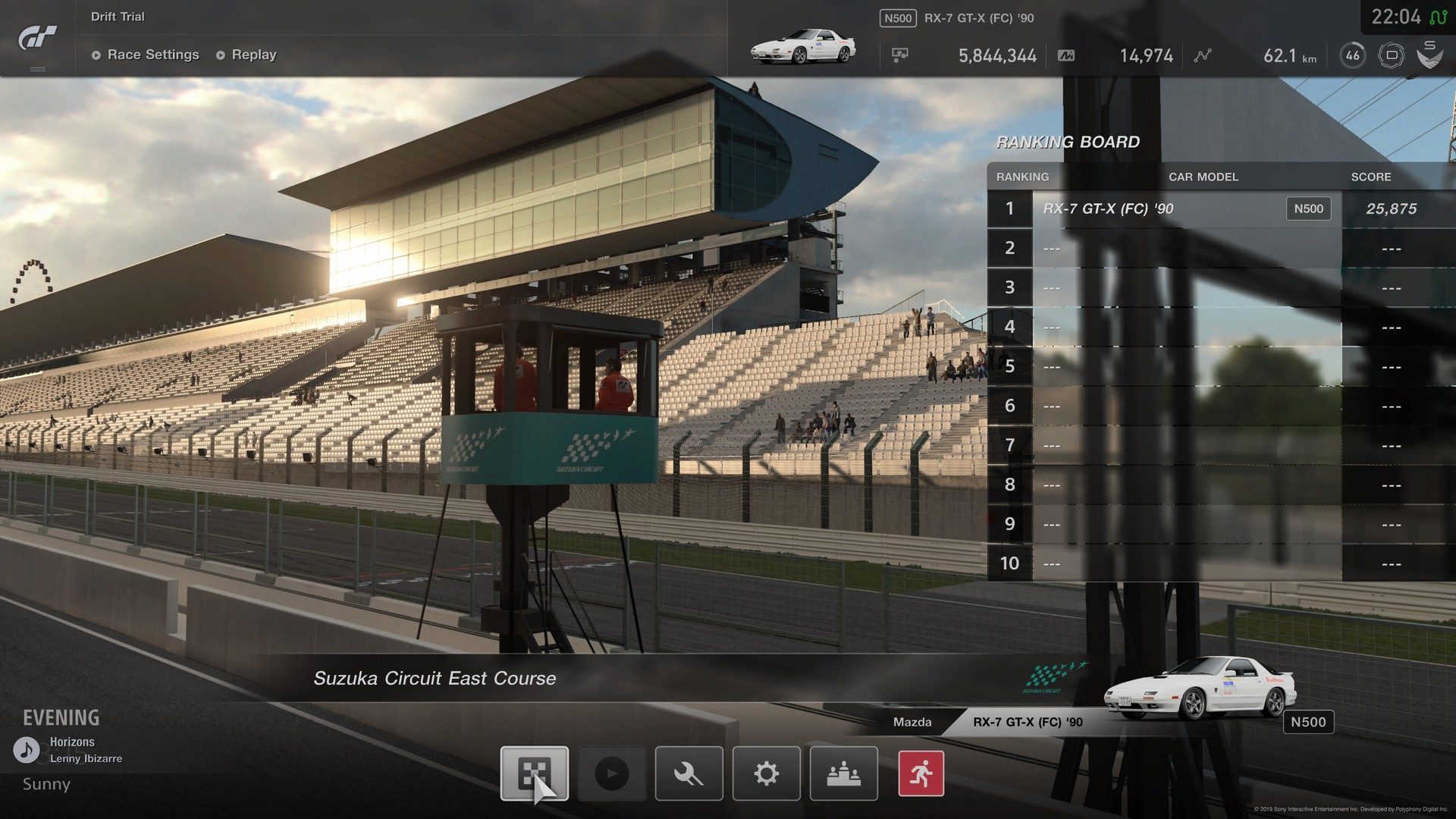1456x819 pixels.
Task: Click N500 badge in ranking row 1
Action: (x=1308, y=209)
